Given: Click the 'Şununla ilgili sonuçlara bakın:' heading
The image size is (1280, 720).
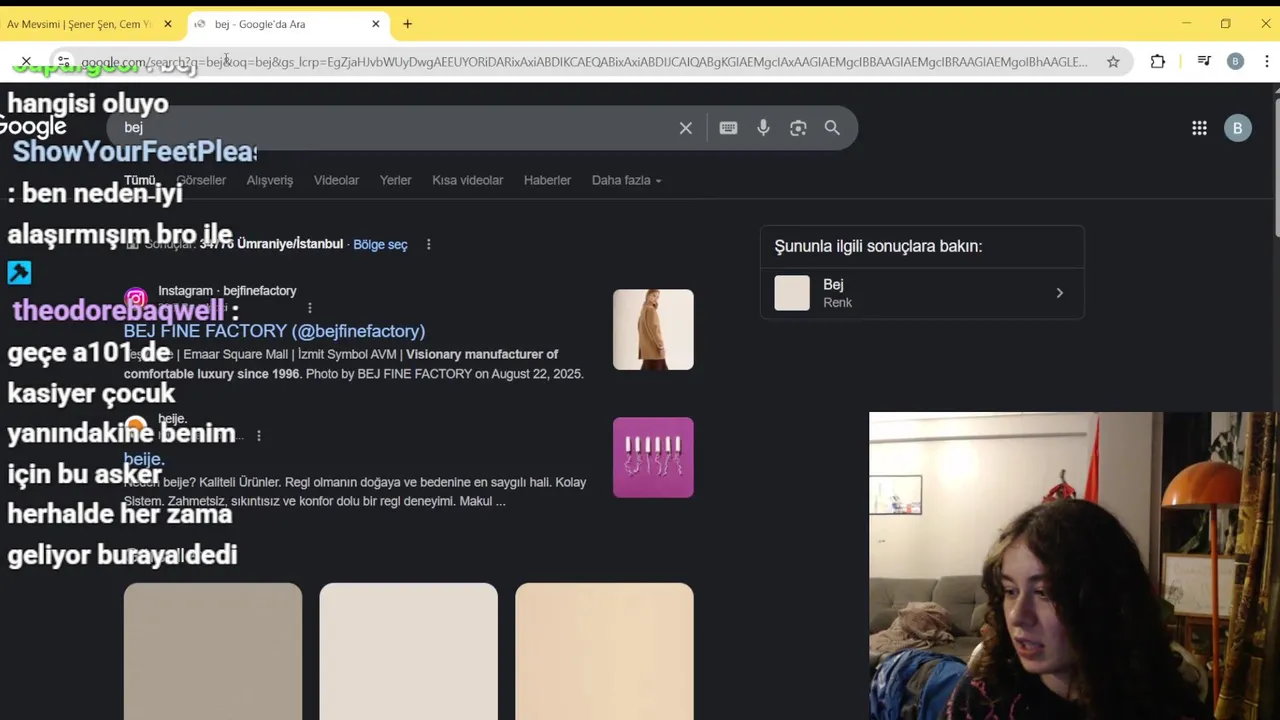Looking at the screenshot, I should 878,246.
